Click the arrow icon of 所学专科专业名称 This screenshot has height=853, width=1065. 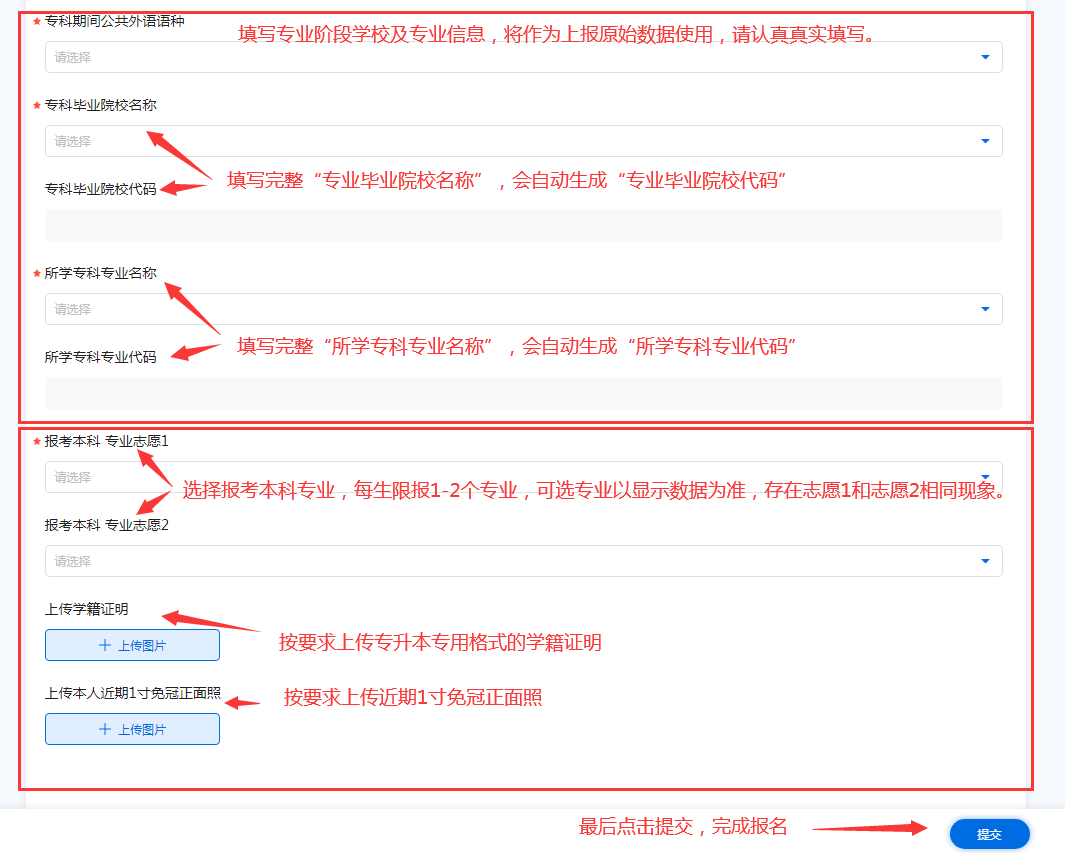tap(985, 309)
